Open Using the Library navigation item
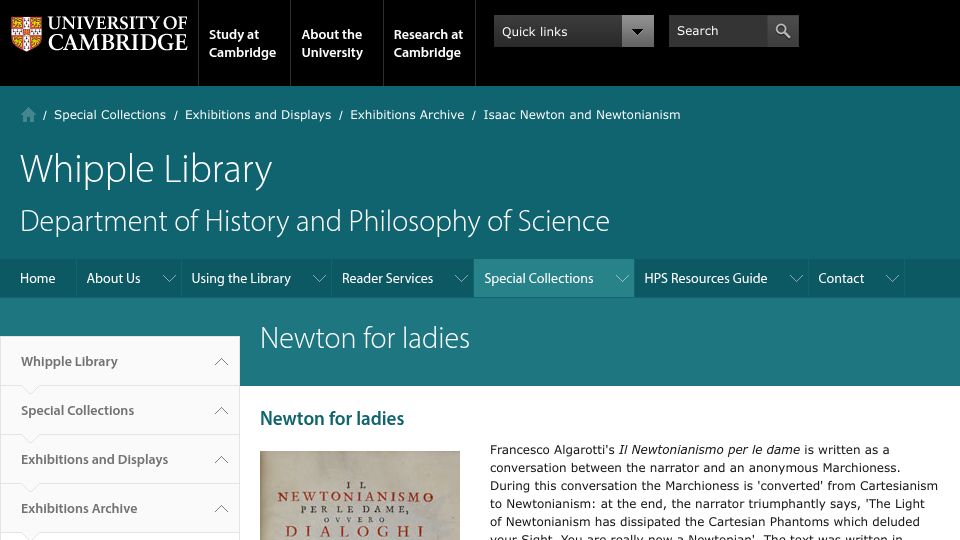 (x=241, y=279)
